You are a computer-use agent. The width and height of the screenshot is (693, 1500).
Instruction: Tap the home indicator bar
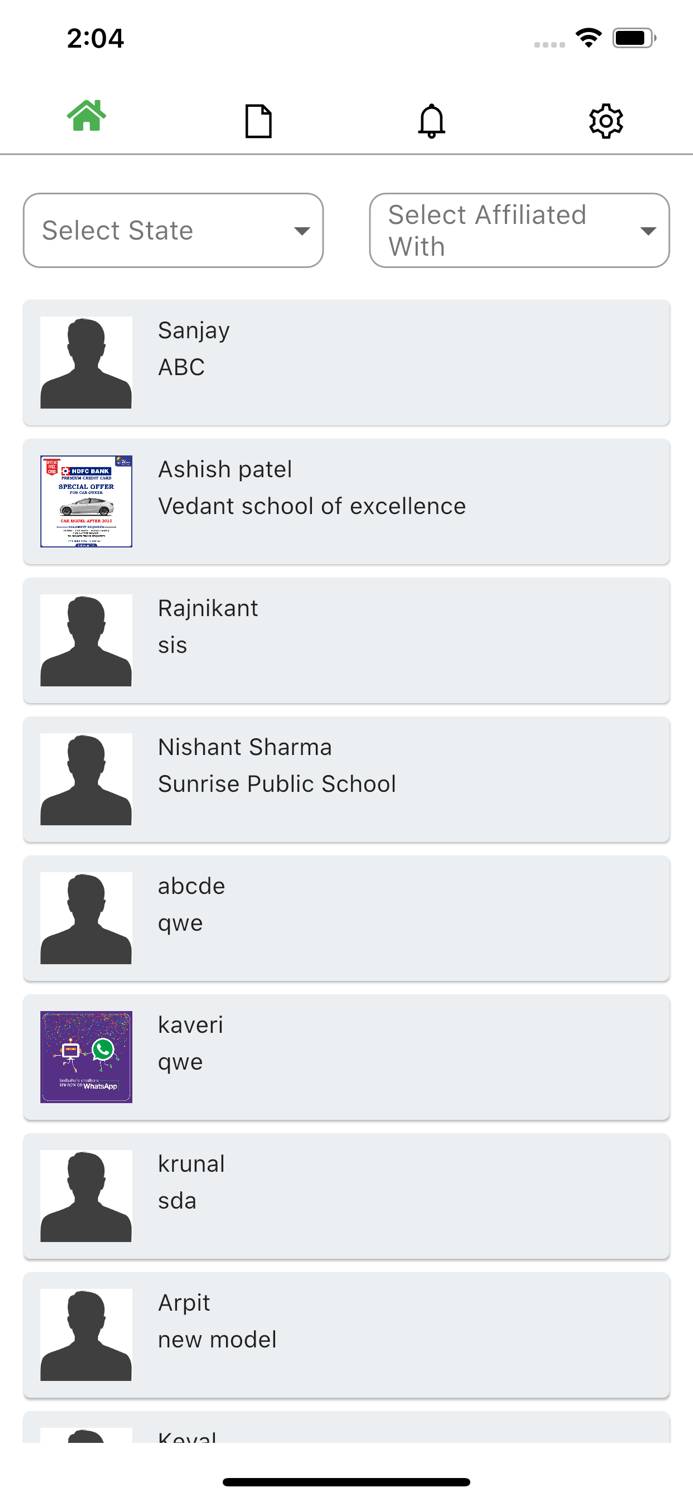(x=346, y=1482)
